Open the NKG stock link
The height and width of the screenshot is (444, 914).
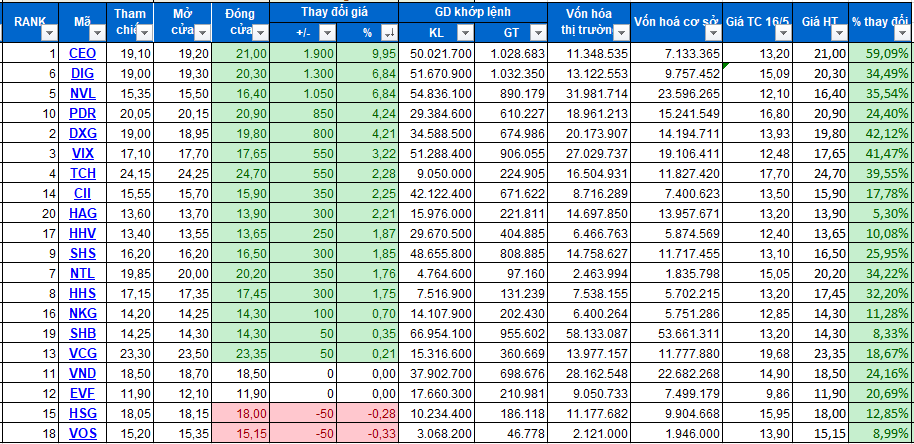pos(82,313)
